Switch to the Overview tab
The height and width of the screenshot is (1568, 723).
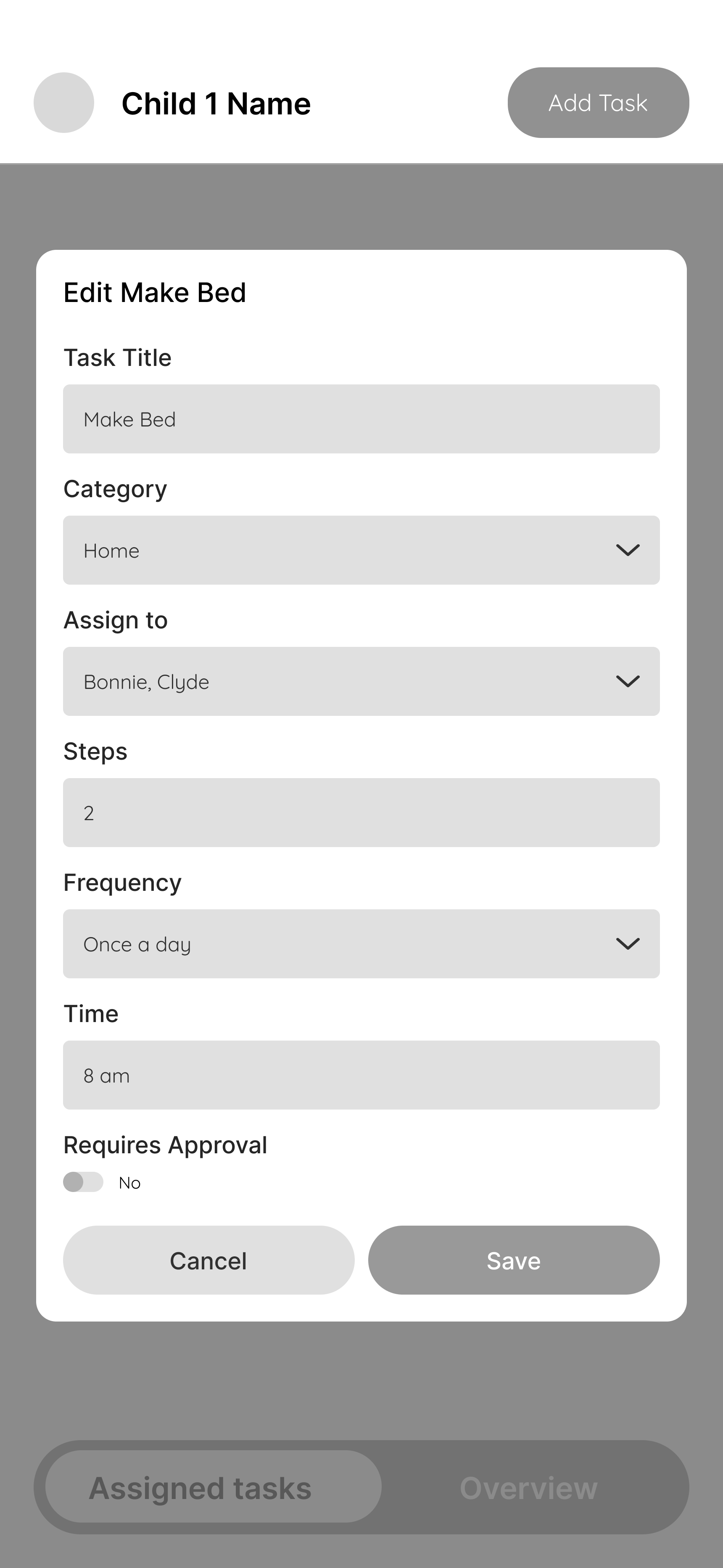528,1488
